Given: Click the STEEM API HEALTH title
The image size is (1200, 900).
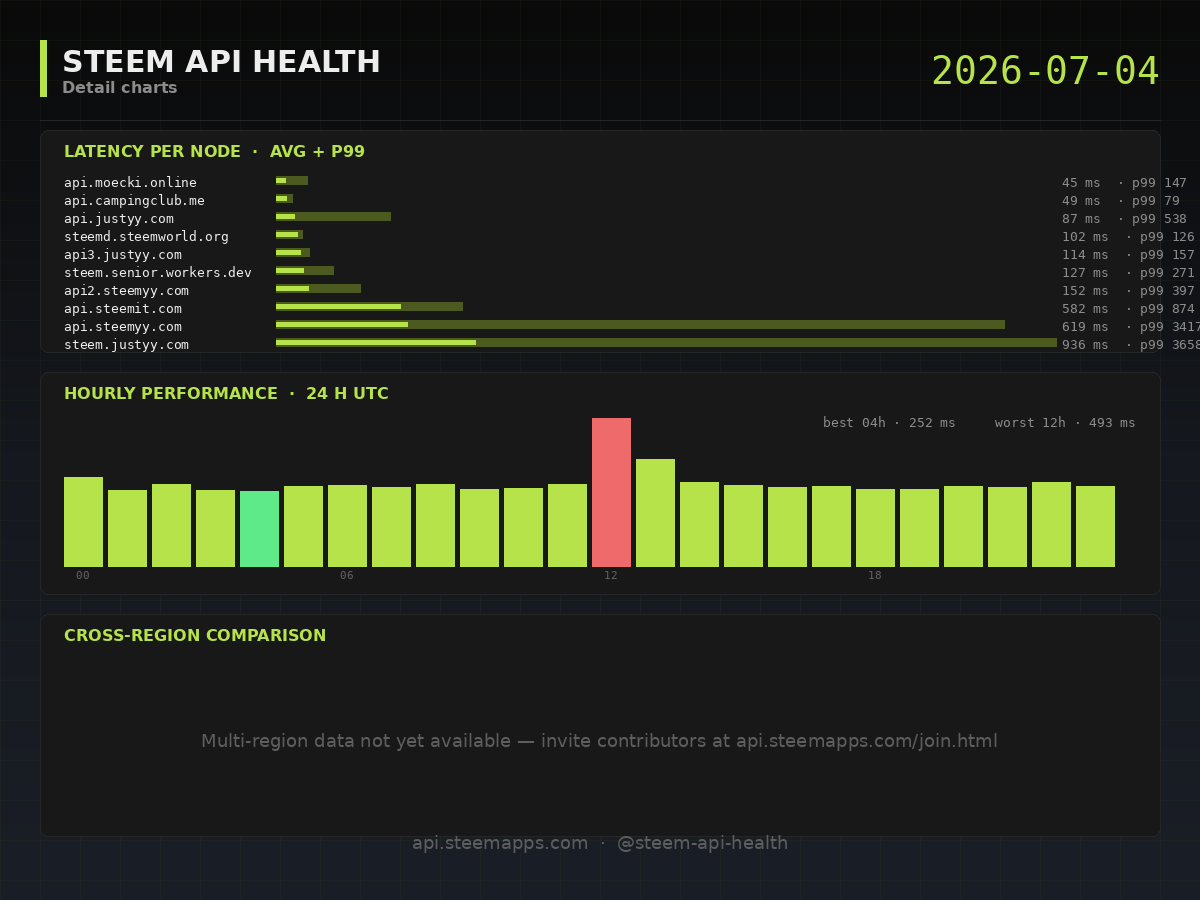Looking at the screenshot, I should (221, 62).
